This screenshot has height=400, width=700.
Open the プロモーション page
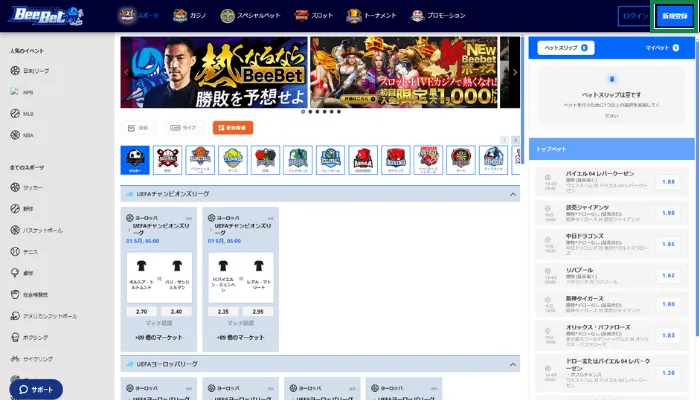click(438, 16)
